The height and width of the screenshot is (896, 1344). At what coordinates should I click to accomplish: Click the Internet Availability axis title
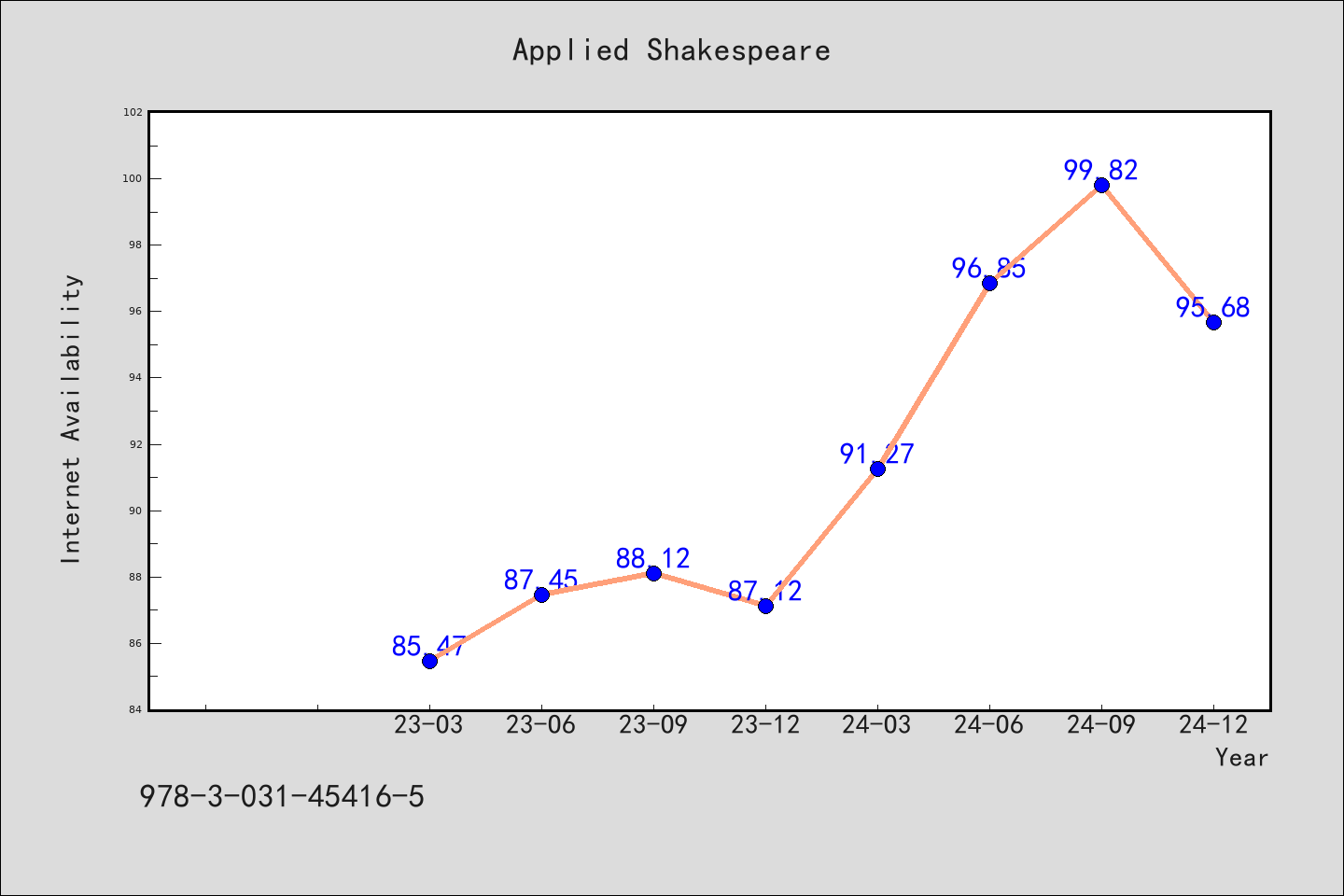[72, 418]
